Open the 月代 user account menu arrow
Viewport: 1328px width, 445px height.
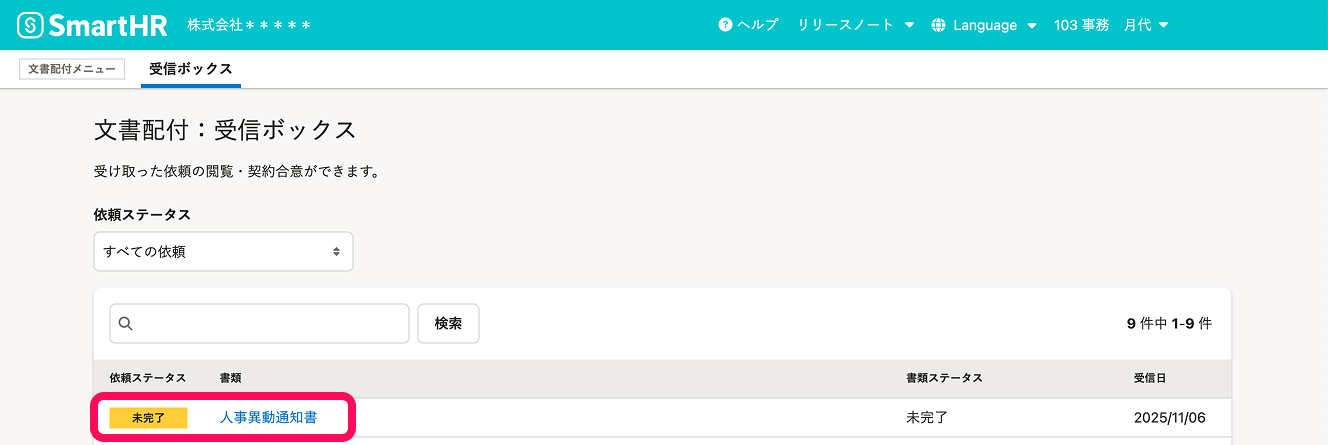pos(1164,25)
